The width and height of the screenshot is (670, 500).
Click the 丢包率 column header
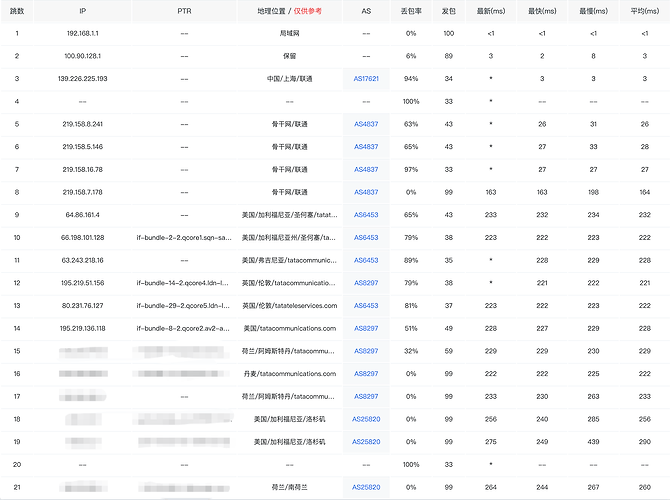pos(411,11)
